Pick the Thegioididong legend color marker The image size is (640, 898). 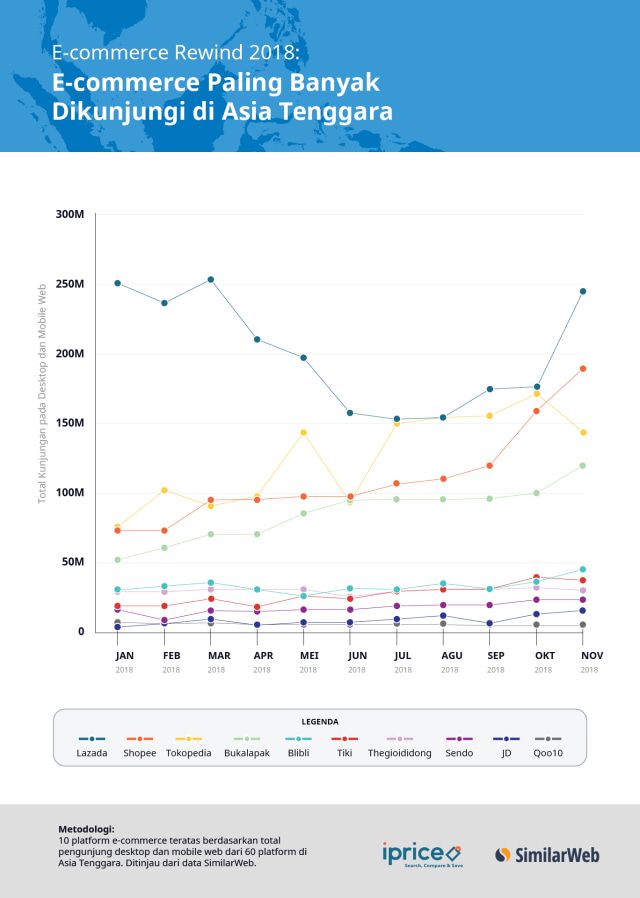pos(400,739)
